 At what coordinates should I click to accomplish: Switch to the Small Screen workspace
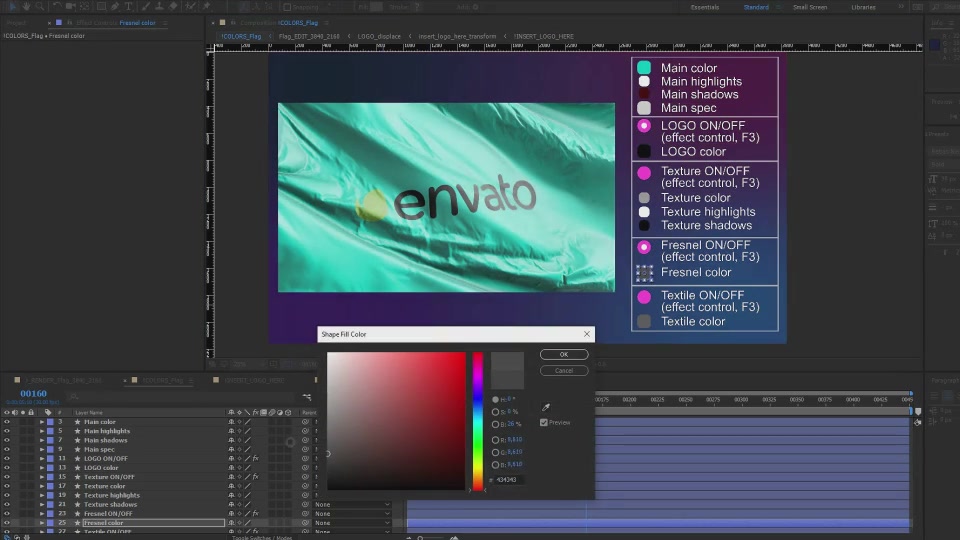(x=810, y=7)
